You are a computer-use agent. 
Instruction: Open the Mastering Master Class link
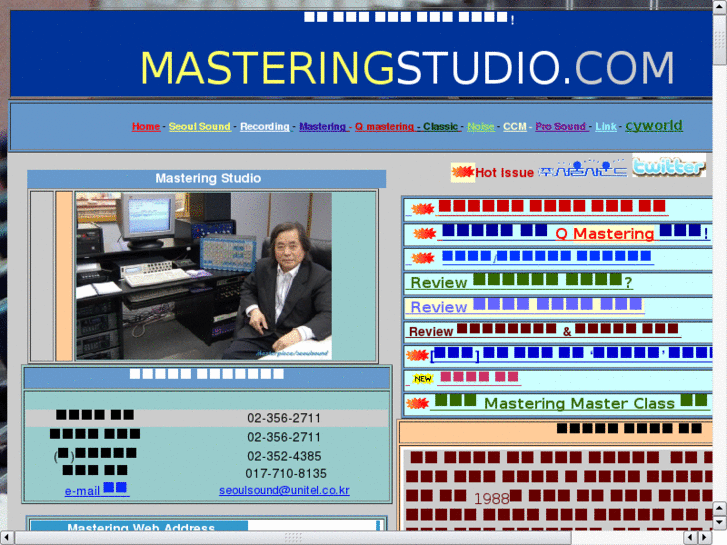click(571, 402)
